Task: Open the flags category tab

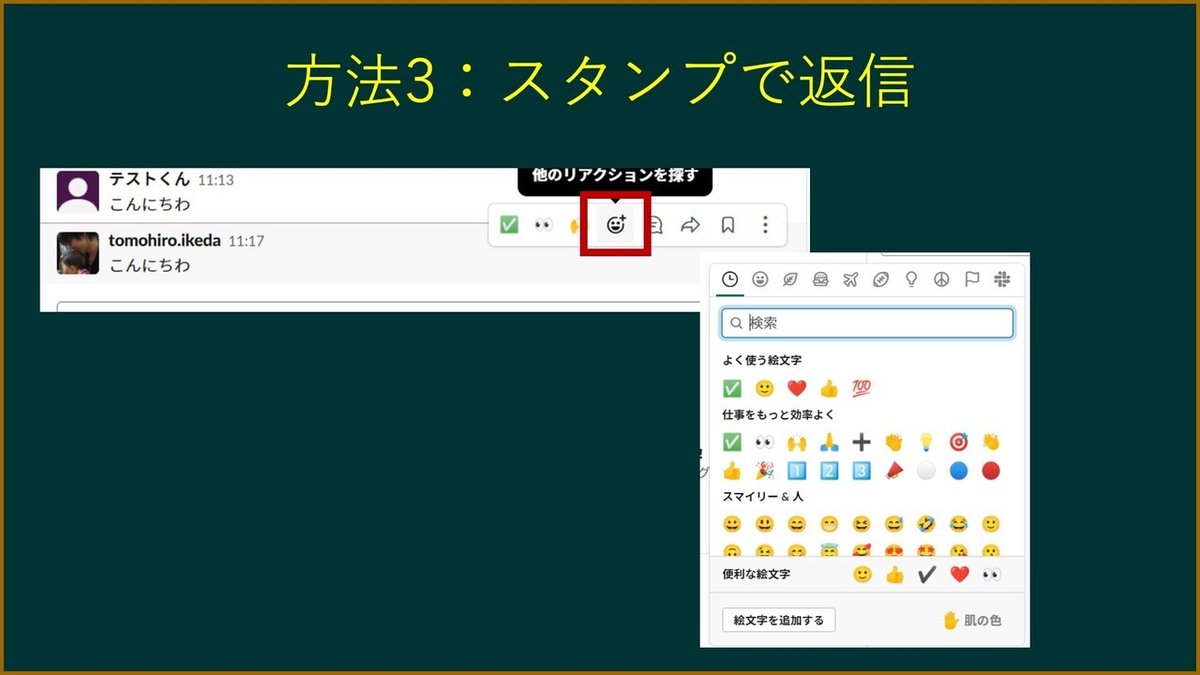Action: click(972, 280)
